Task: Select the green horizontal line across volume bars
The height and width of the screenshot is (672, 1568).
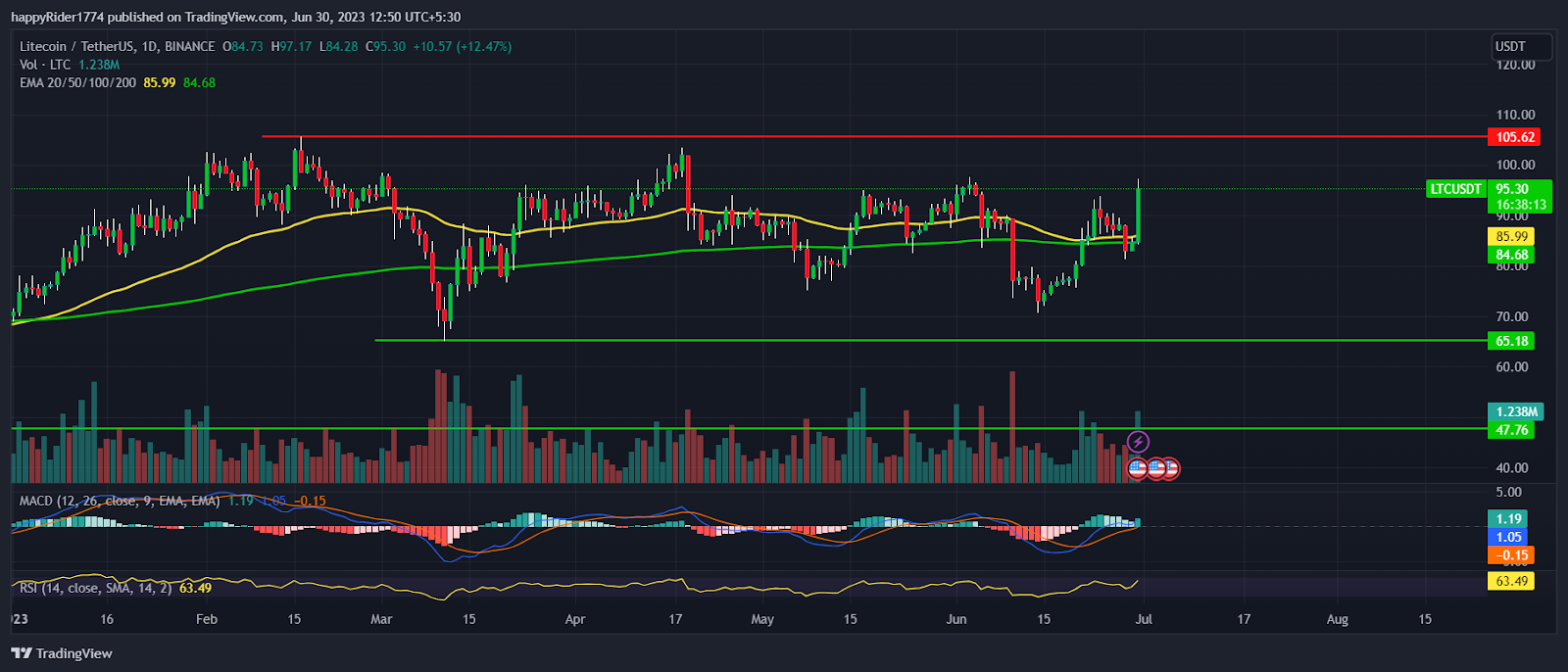Action: [749, 428]
